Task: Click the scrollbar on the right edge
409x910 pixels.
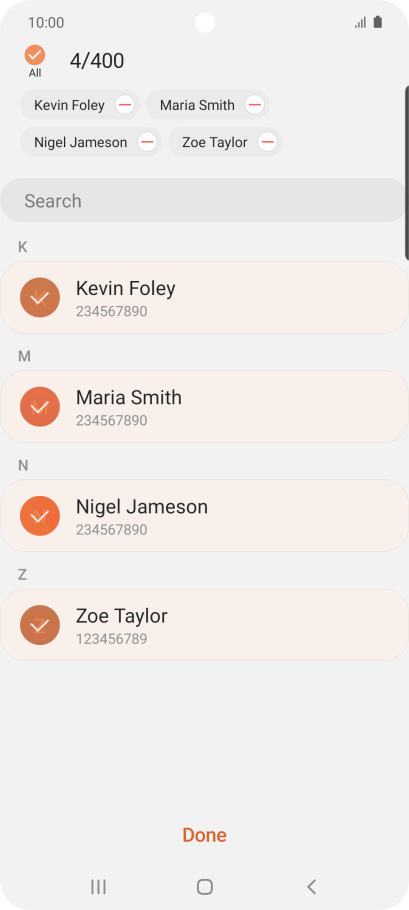Action: point(407,172)
